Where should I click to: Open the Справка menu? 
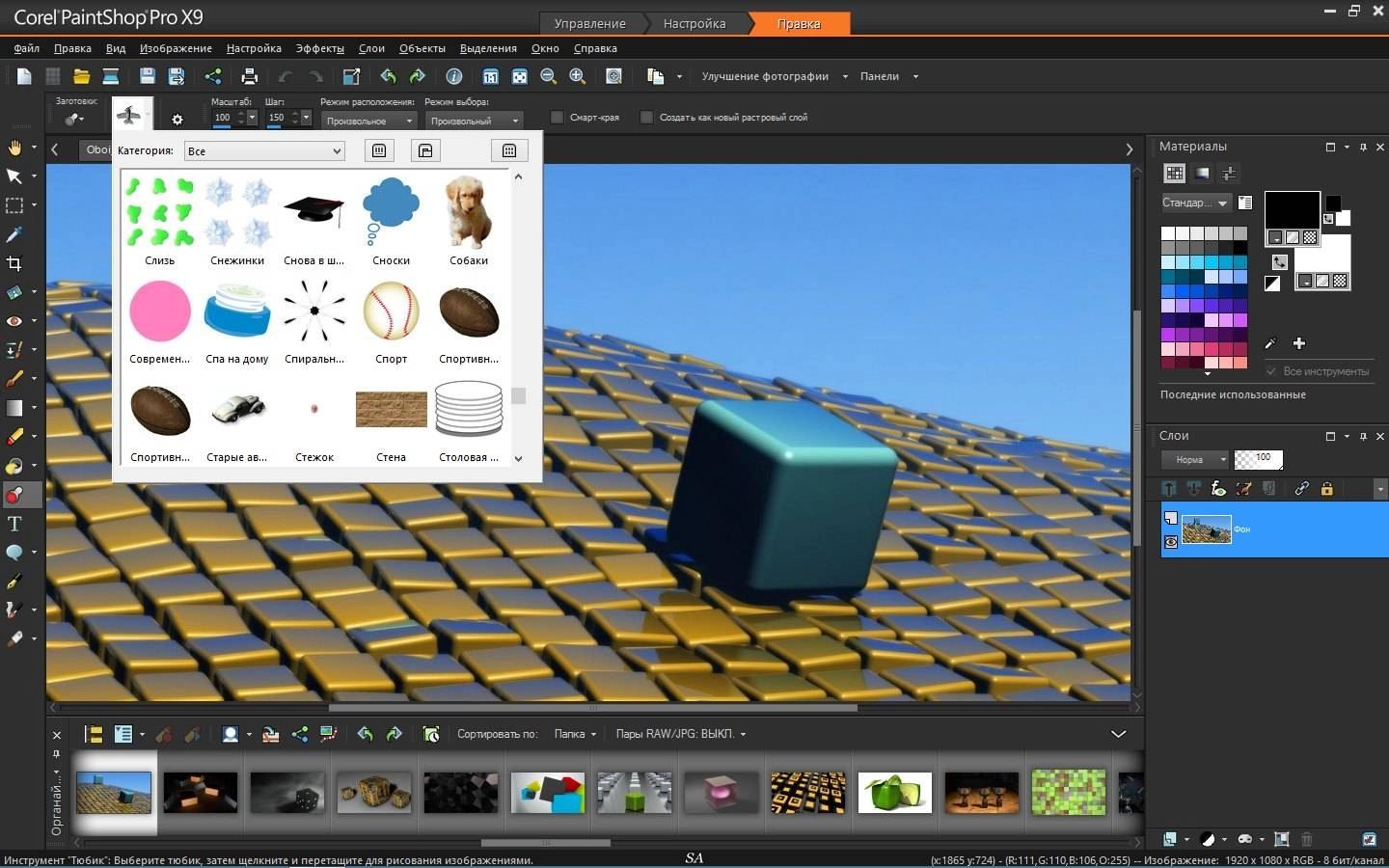(595, 48)
